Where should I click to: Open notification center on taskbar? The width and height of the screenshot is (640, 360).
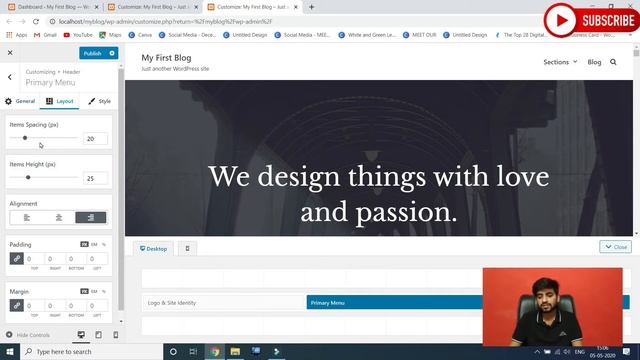tap(627, 351)
